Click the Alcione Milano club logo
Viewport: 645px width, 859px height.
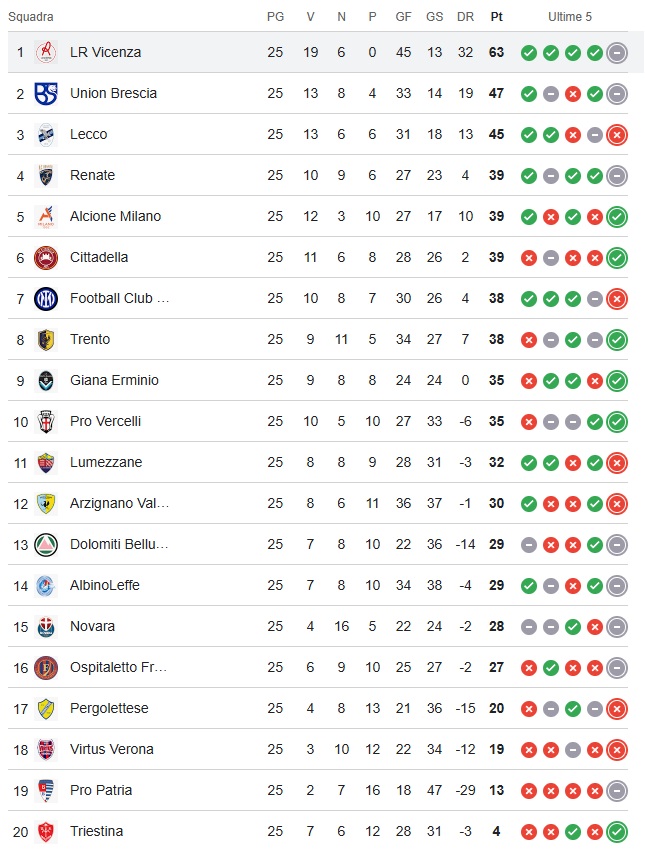click(46, 216)
